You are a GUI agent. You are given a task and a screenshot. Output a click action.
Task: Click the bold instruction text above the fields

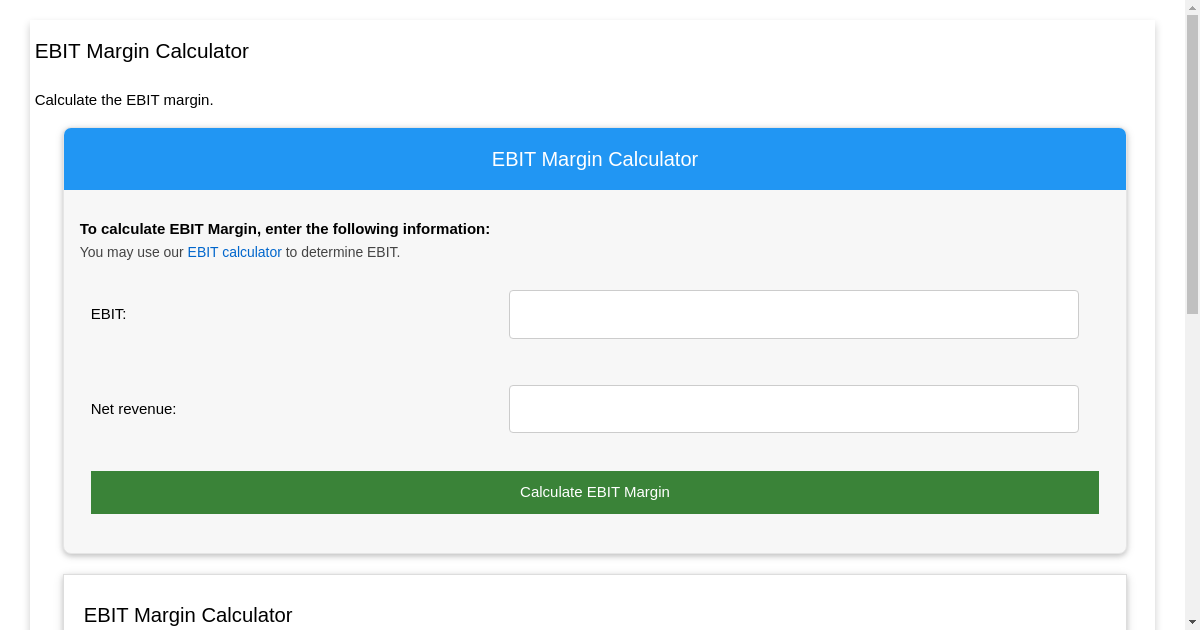click(284, 228)
